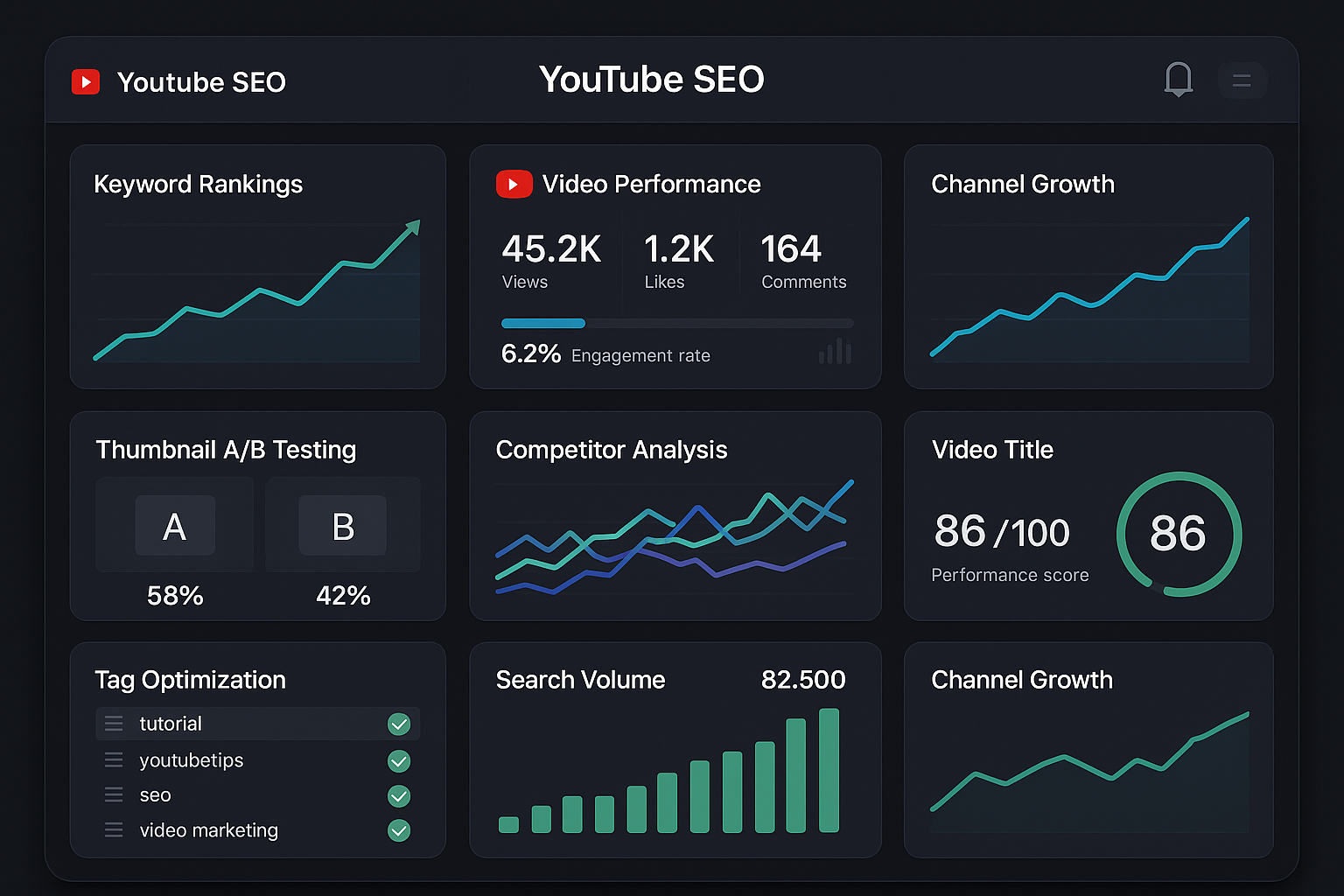Open the Keyword Rankings card title
The image size is (1344, 896).
198,185
